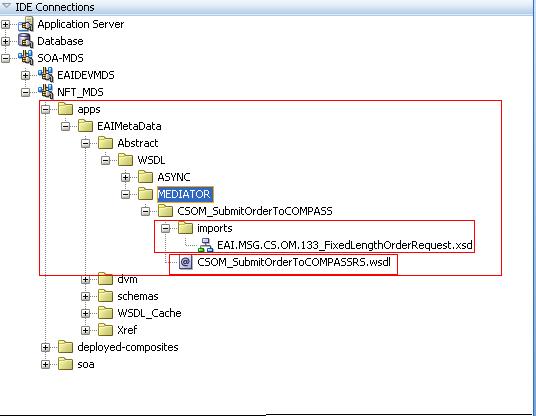Click the SOA-MDS connection icon

(x=26, y=57)
